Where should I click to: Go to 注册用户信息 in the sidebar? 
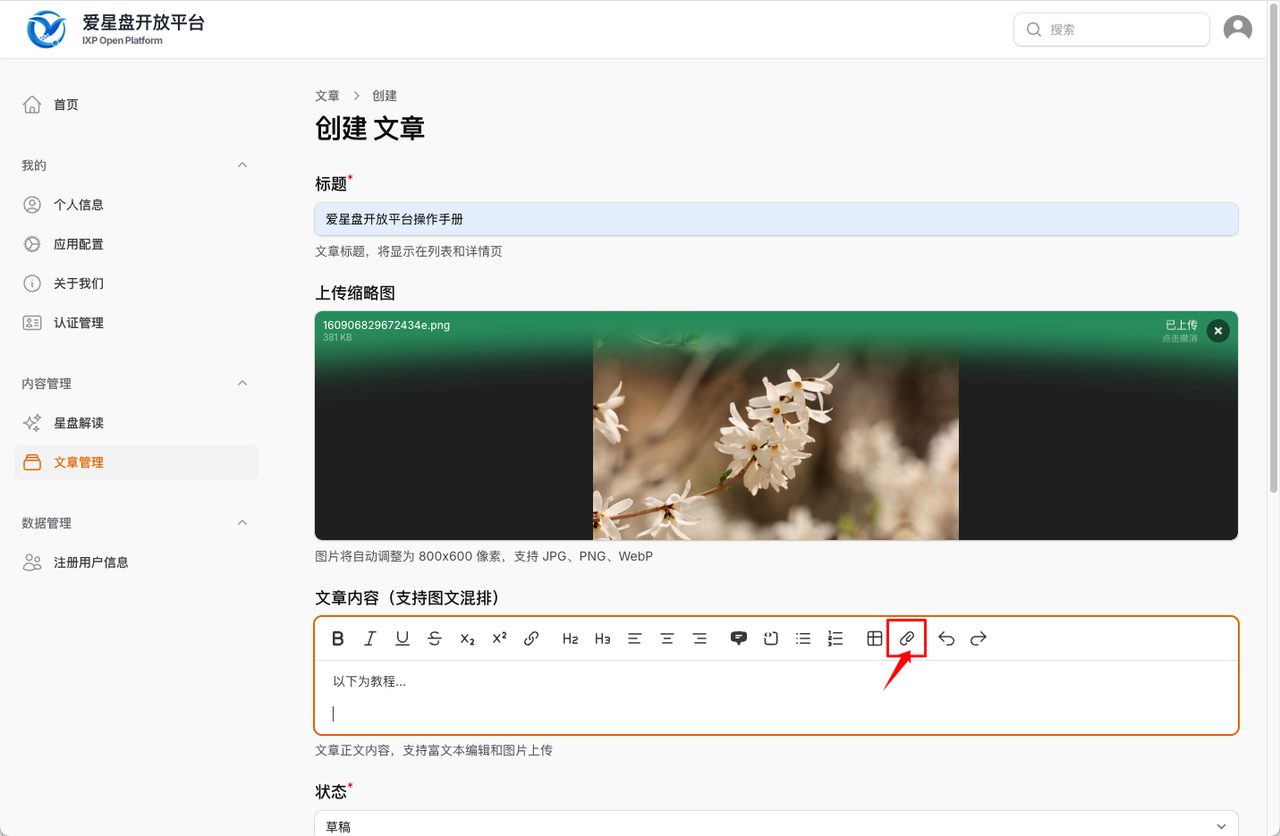coord(91,562)
